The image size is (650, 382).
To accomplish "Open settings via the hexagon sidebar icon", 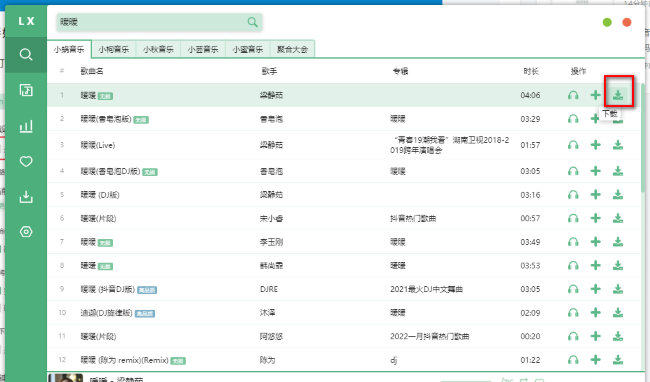I will (x=26, y=232).
